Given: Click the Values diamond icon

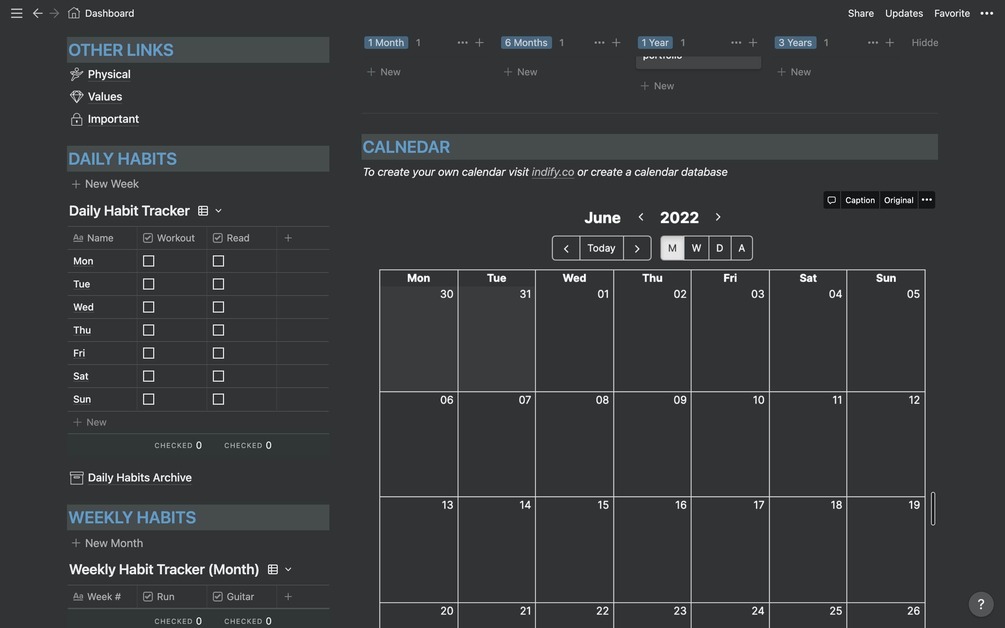Looking at the screenshot, I should click(x=76, y=97).
